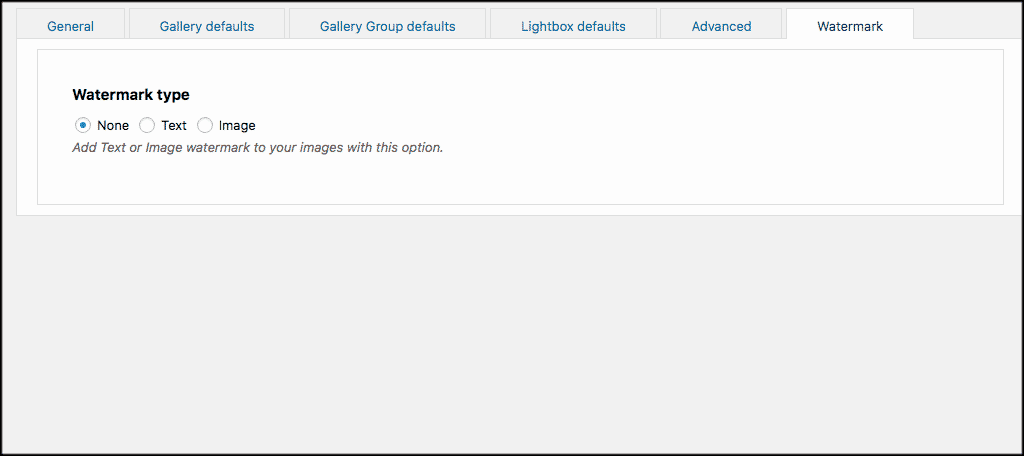Click empty space inside white settings panel
Image resolution: width=1024 pixels, height=456 pixels.
[x=653, y=131]
